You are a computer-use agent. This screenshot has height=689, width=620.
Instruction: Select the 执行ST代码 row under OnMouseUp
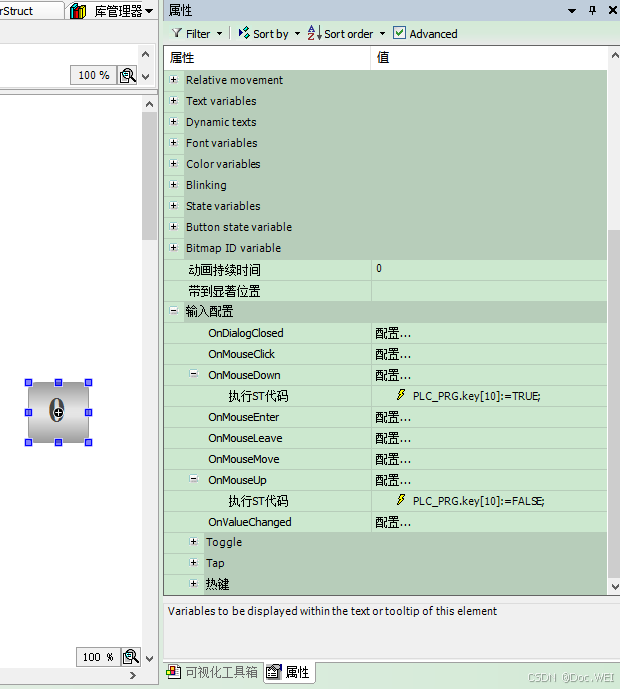(385, 501)
